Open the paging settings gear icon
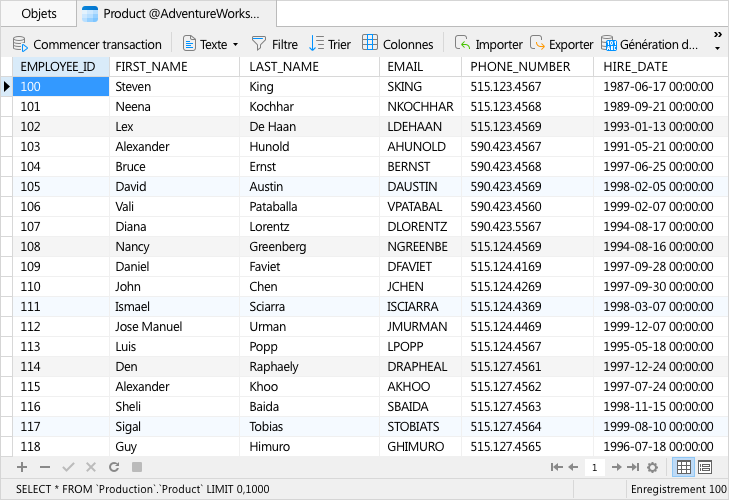The image size is (729, 500). (x=653, y=467)
